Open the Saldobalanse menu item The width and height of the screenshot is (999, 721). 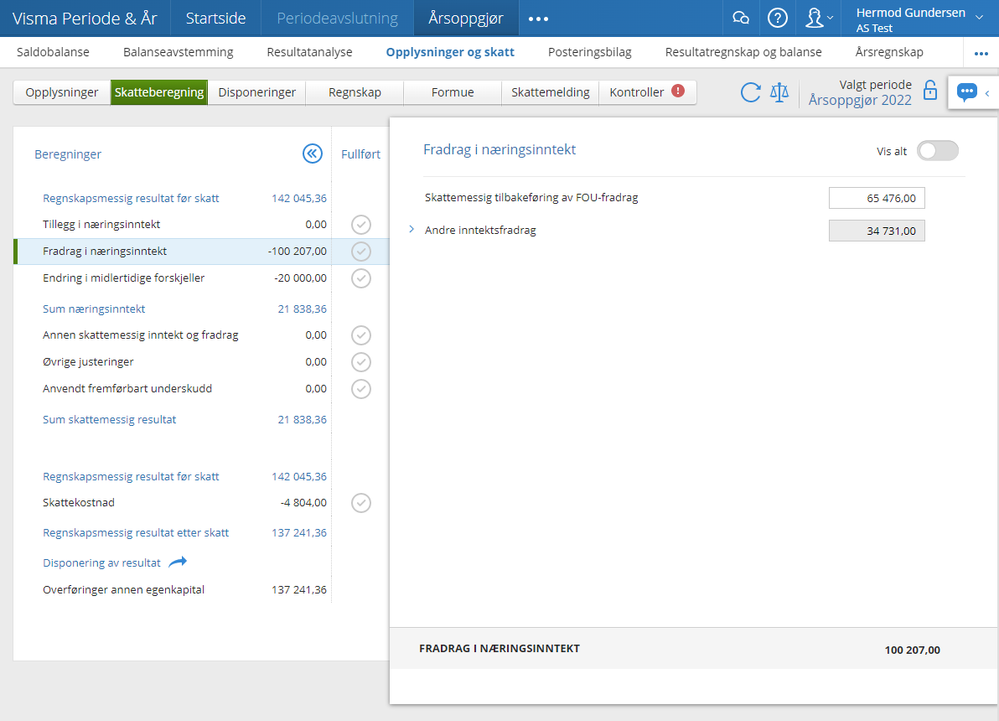(53, 52)
